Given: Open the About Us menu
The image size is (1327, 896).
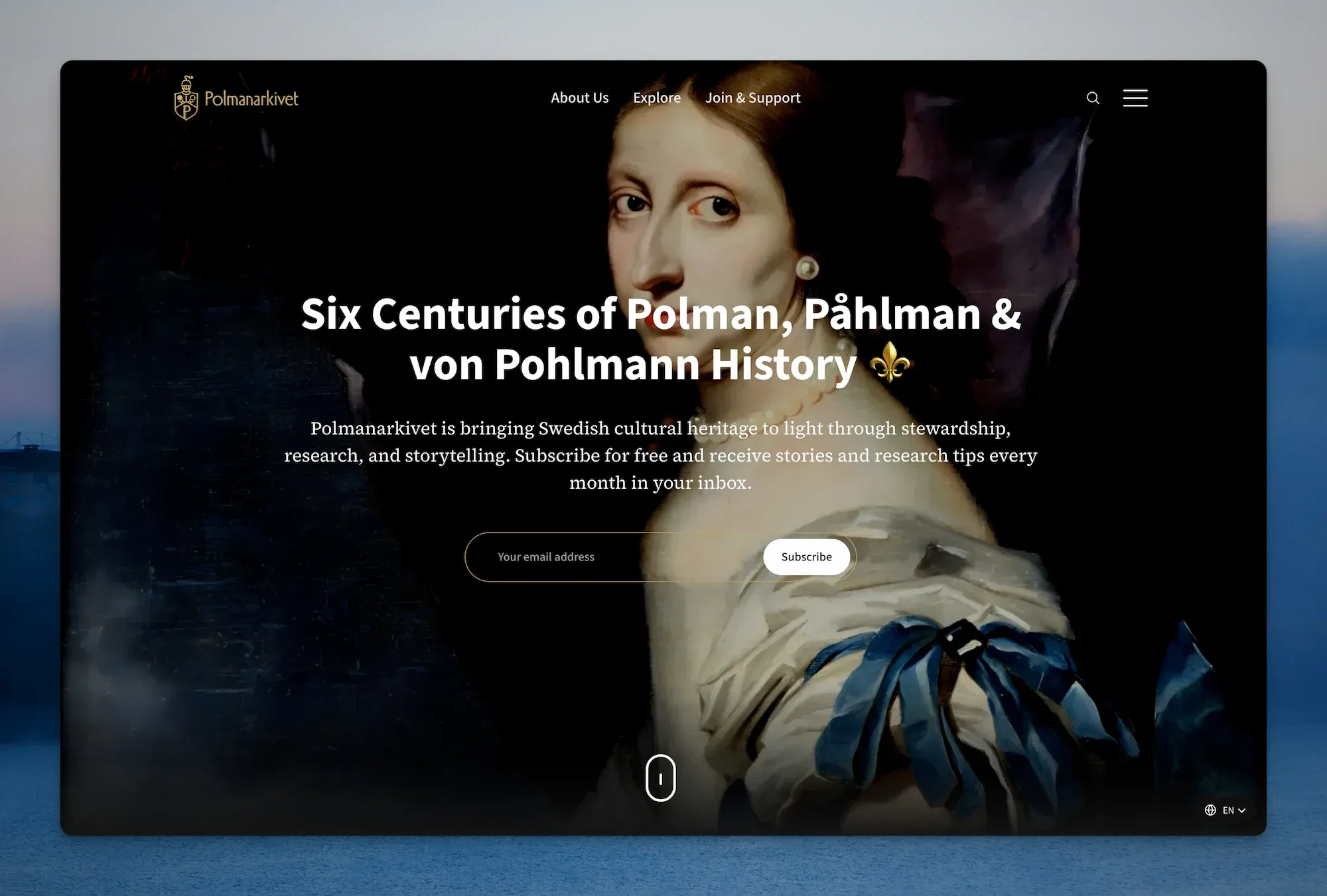Looking at the screenshot, I should 579,97.
